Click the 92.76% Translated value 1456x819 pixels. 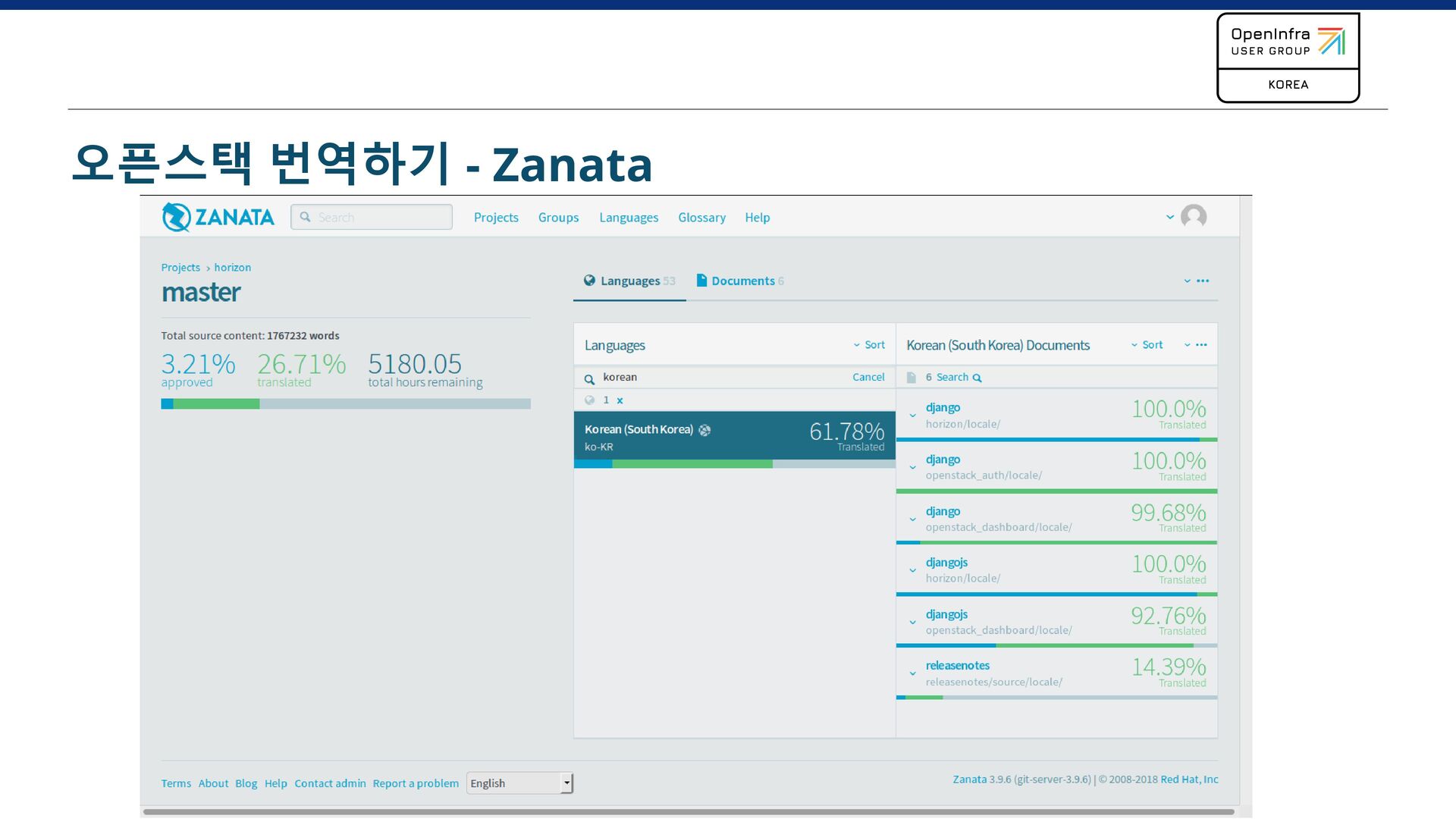pos(1168,620)
